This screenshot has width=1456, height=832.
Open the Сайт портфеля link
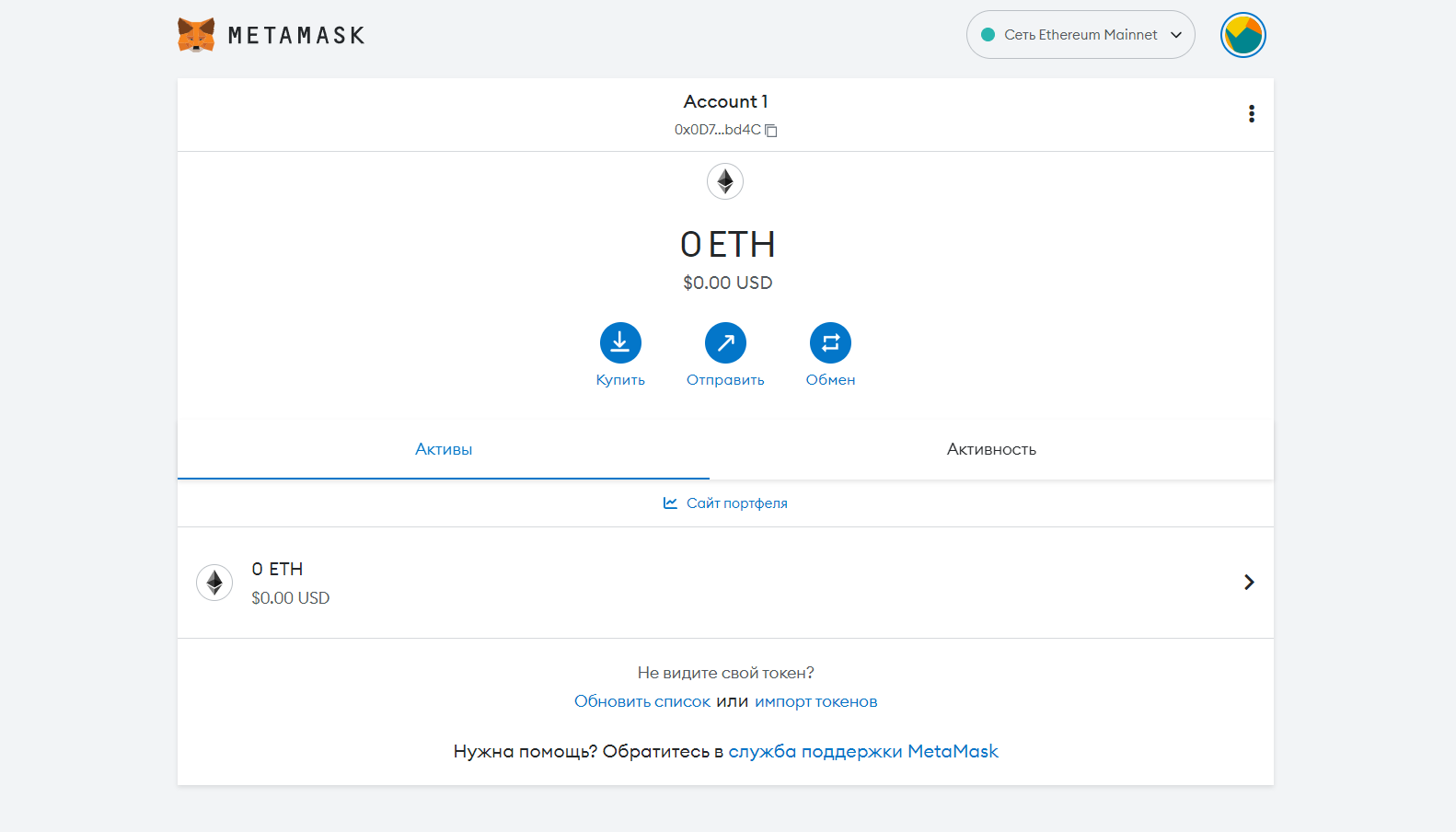pyautogui.click(x=737, y=503)
